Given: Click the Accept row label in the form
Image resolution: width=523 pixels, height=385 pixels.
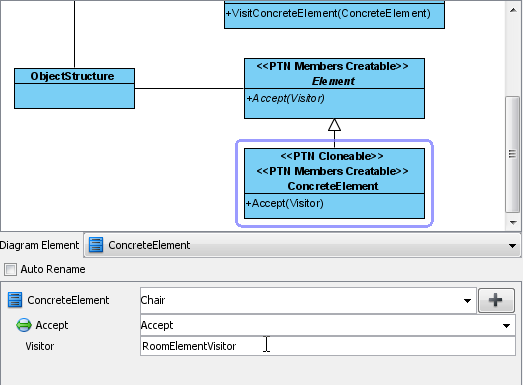Looking at the screenshot, I should click(x=52, y=325).
